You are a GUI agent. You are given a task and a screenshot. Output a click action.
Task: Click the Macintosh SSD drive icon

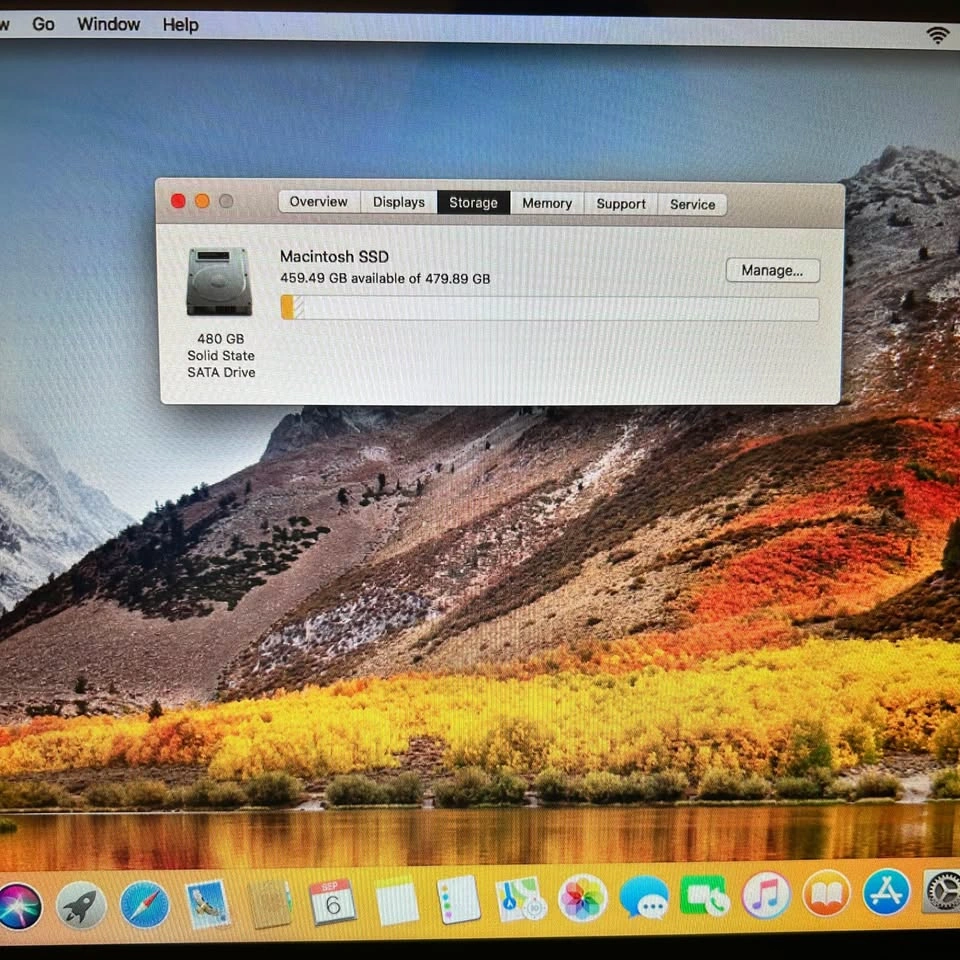pos(219,281)
